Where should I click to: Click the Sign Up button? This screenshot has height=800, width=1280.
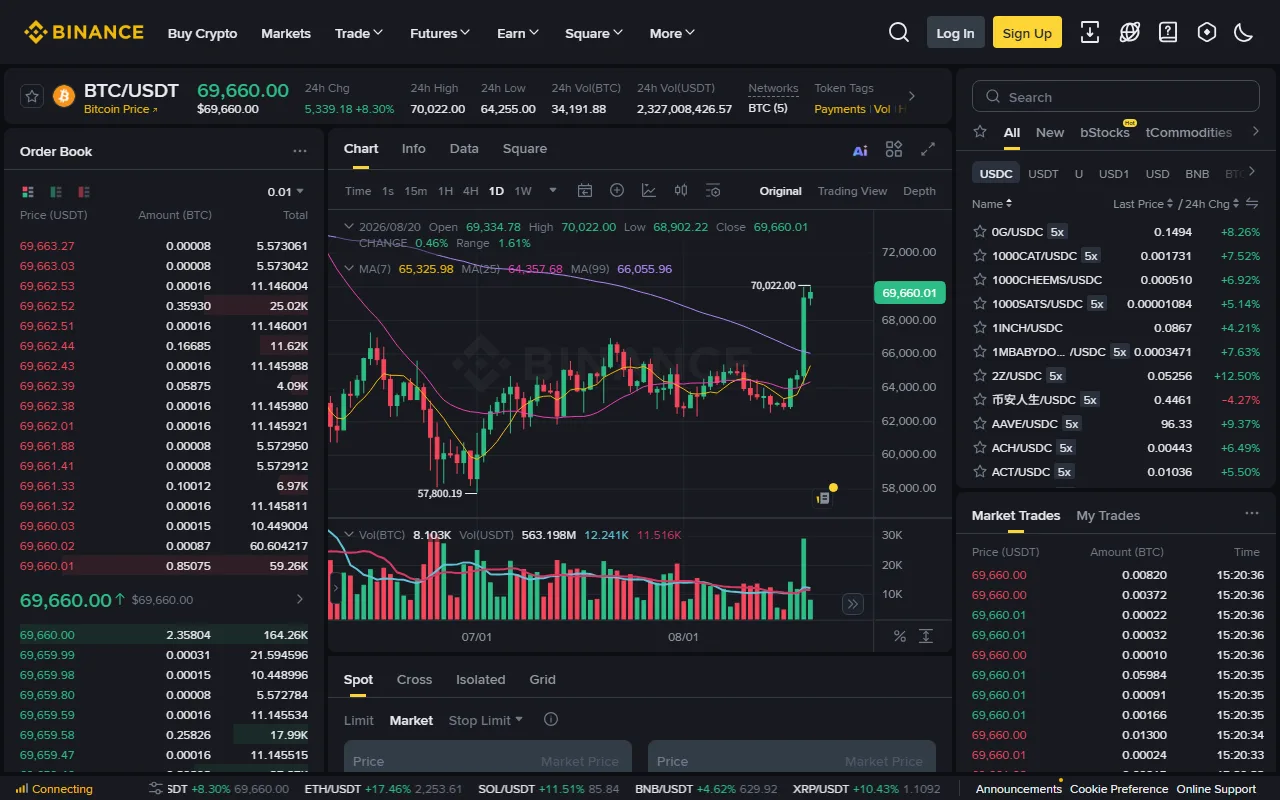[x=1027, y=33]
